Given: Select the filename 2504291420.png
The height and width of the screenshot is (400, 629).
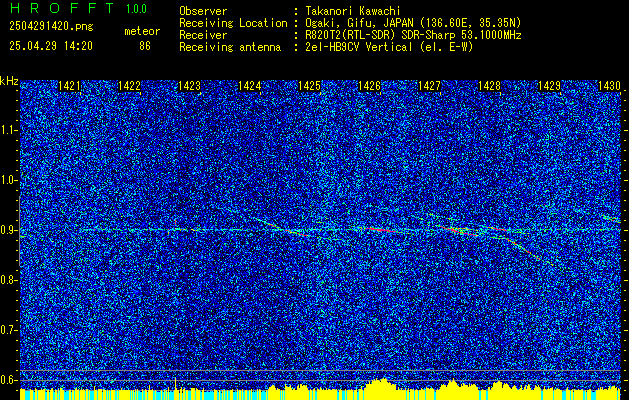Looking at the screenshot, I should [51, 27].
